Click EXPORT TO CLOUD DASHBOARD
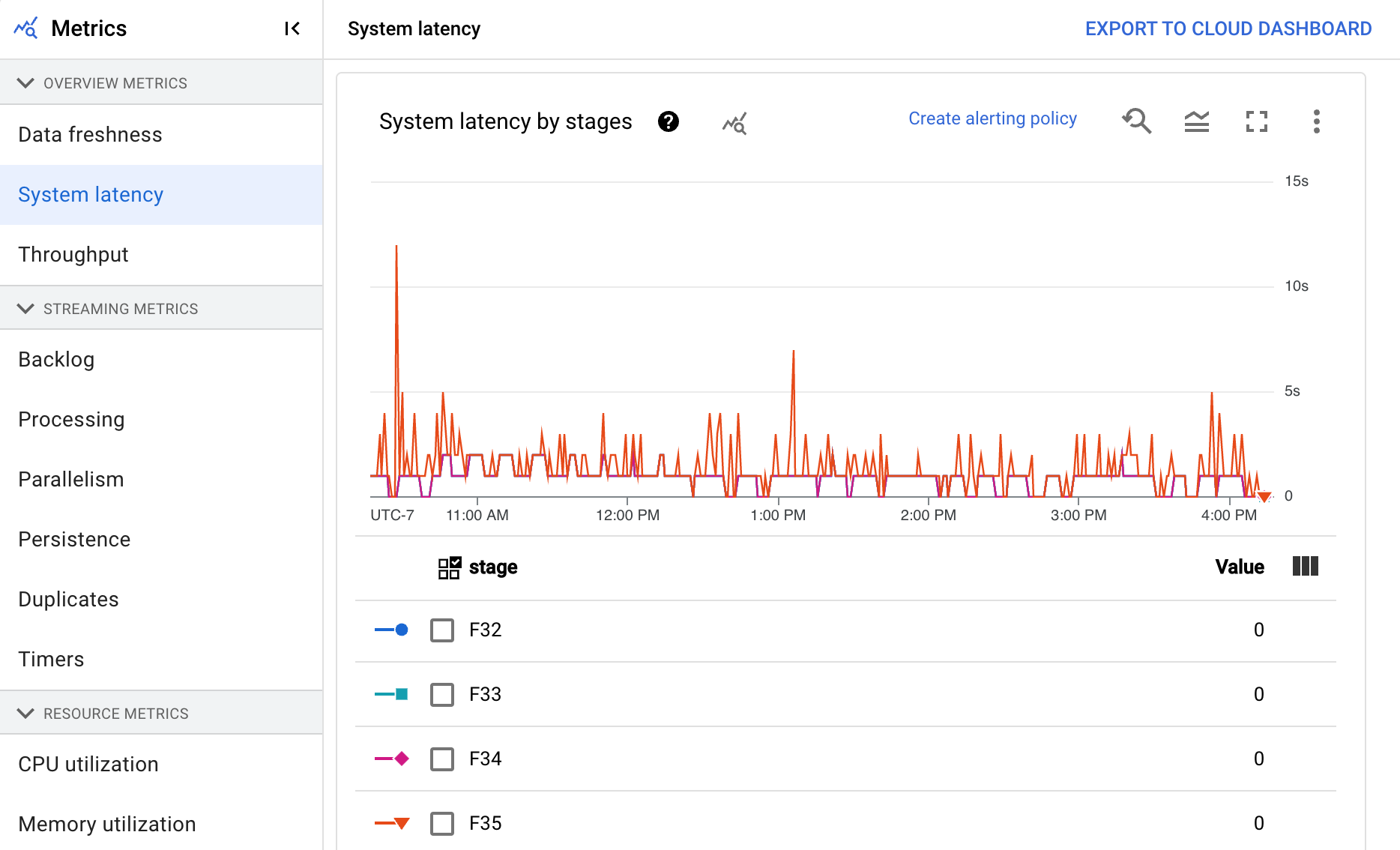The width and height of the screenshot is (1400, 850). pyautogui.click(x=1228, y=28)
